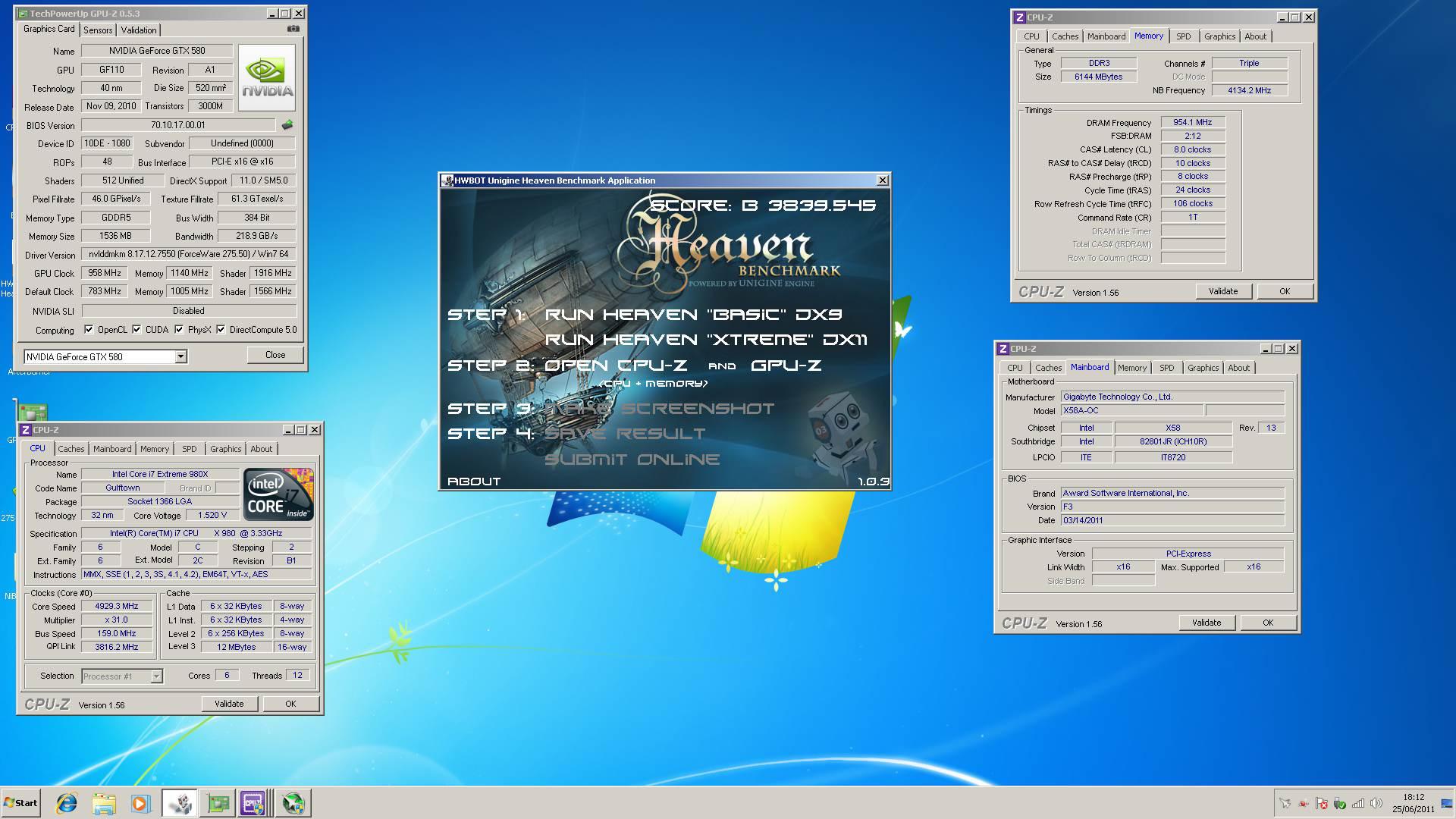Click the HWBOT Heaven window title icon

[x=447, y=180]
